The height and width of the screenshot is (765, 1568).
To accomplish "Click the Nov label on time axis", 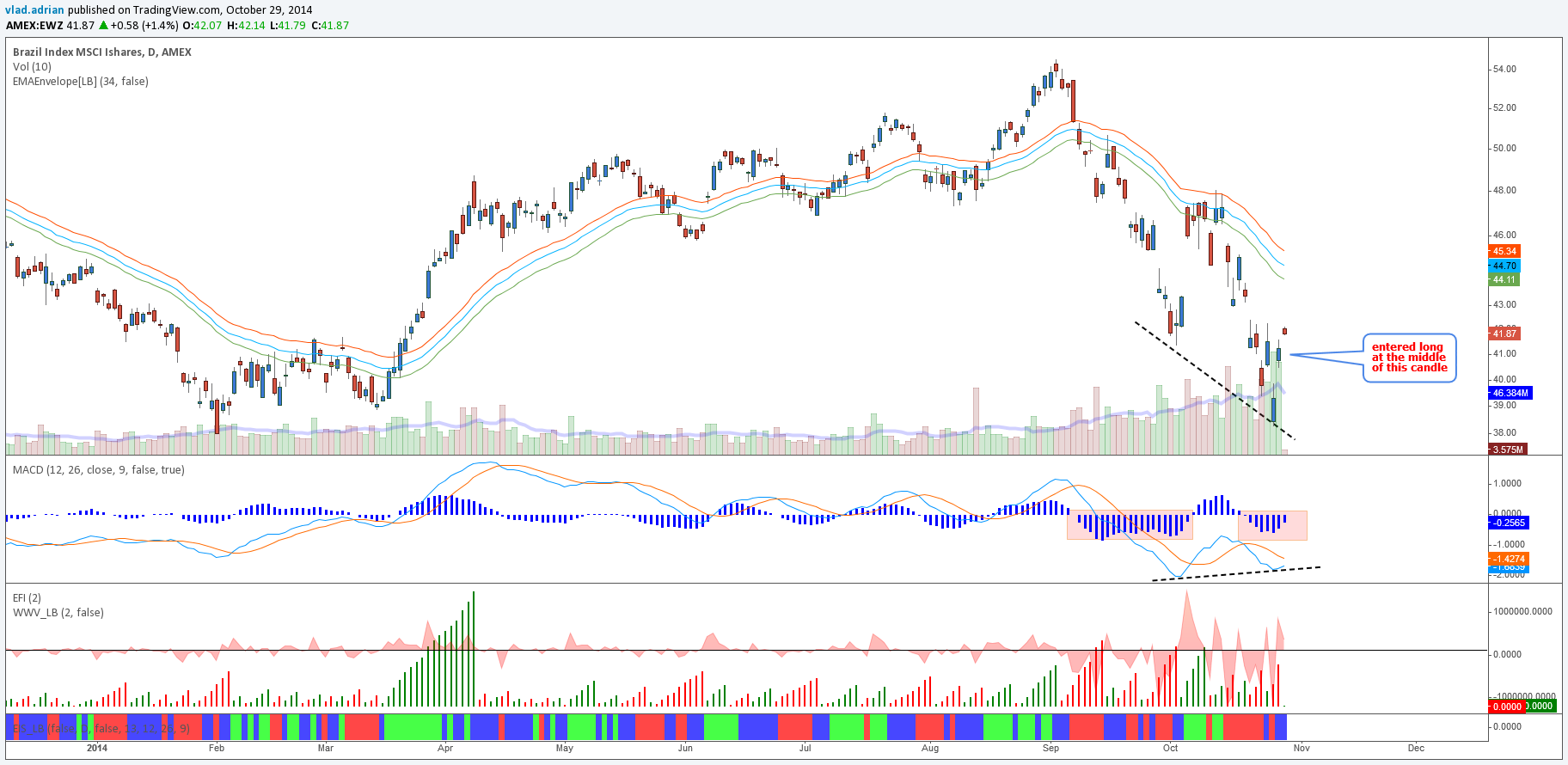I will [x=1302, y=748].
